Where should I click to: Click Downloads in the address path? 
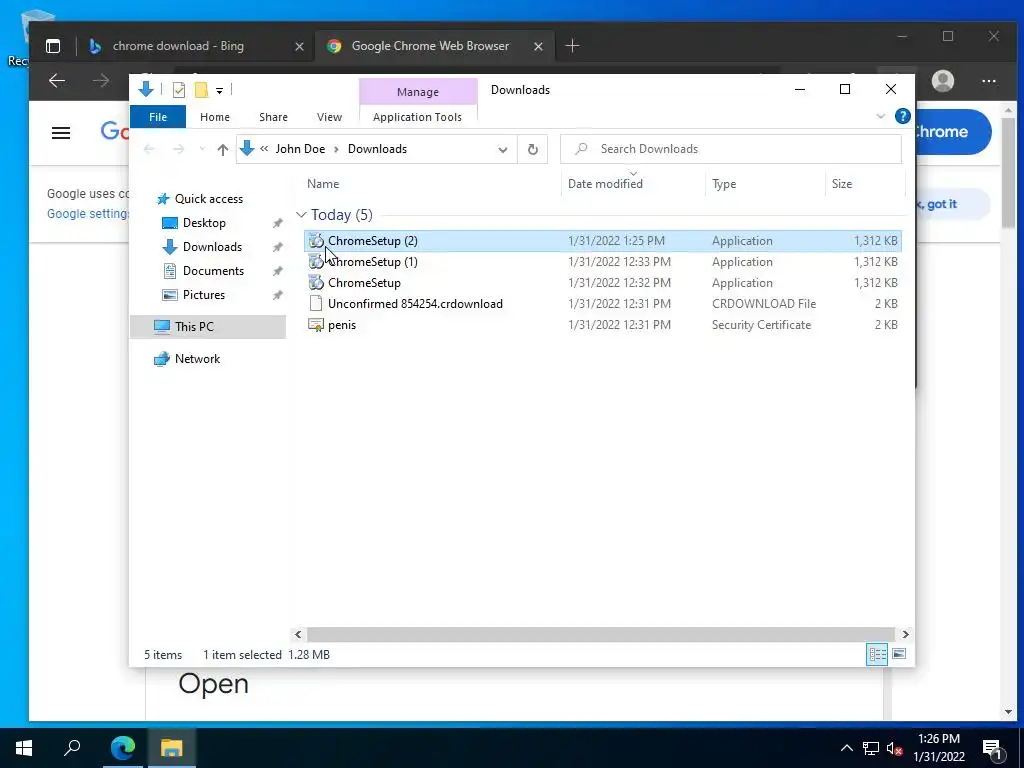click(x=377, y=149)
